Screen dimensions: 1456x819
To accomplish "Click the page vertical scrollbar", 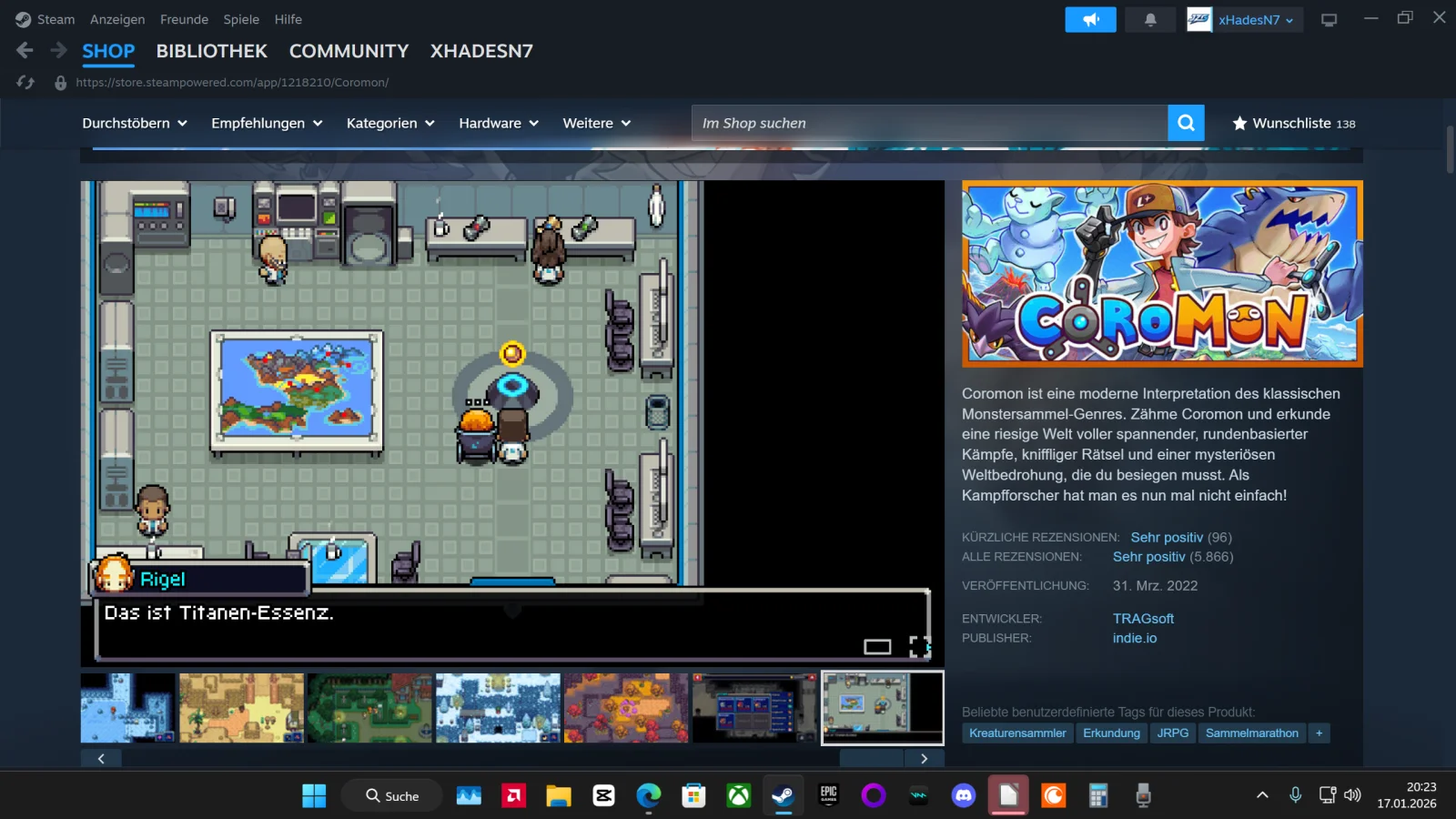I will 1451,150.
